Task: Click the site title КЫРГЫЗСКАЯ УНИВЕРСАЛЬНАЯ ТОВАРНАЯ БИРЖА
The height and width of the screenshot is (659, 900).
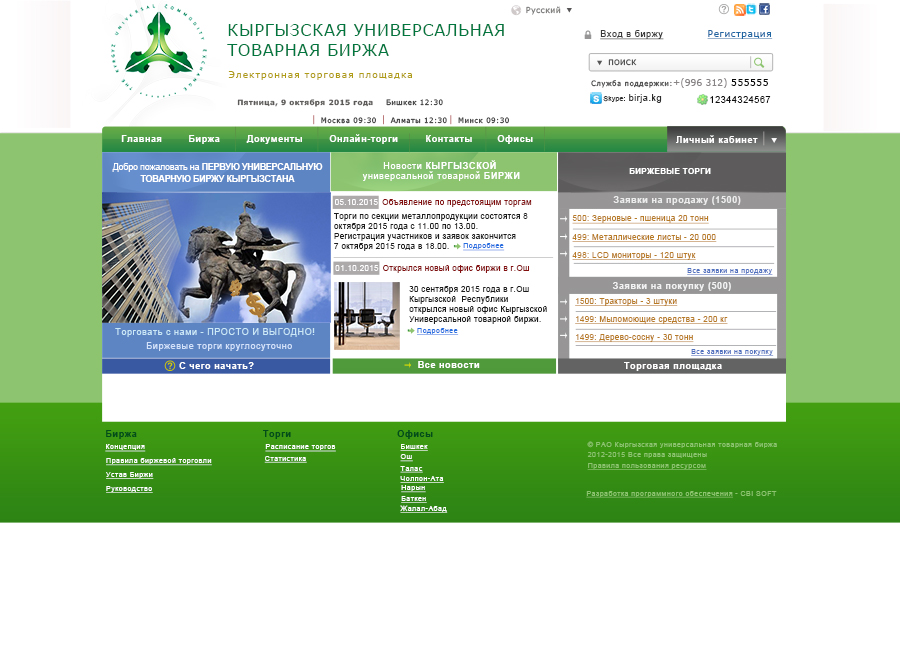Action: tap(366, 40)
